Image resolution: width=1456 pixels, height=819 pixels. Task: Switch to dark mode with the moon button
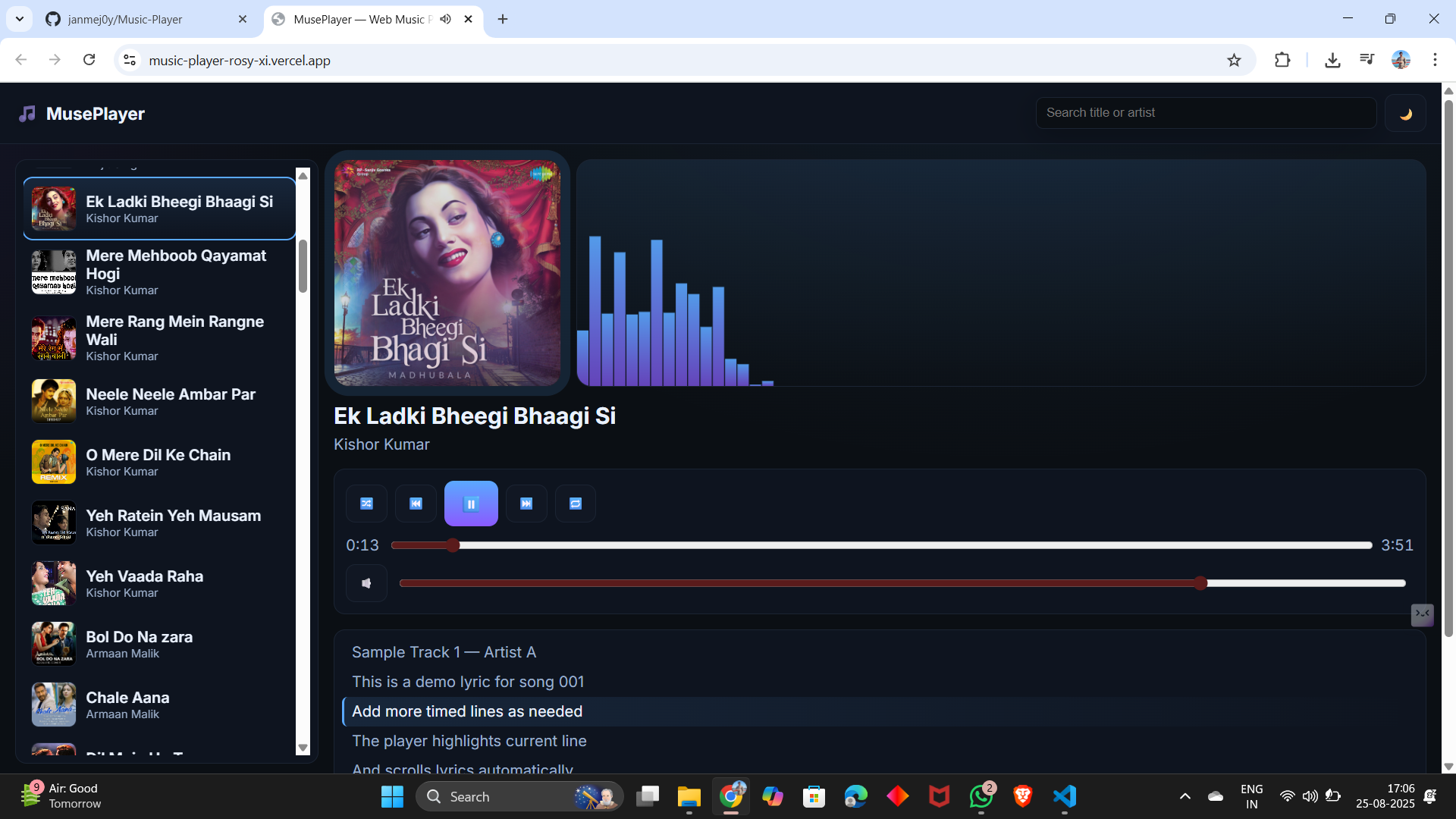[1404, 113]
